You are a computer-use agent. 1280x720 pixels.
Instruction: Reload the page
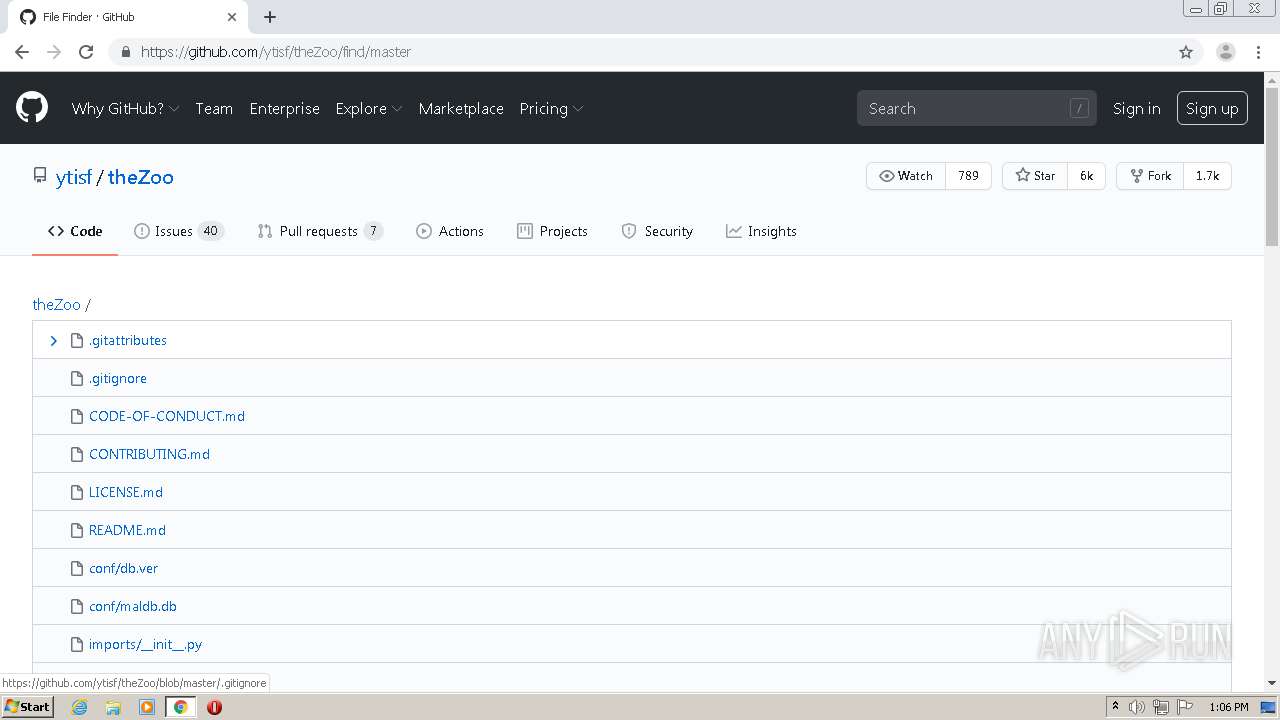click(x=86, y=52)
